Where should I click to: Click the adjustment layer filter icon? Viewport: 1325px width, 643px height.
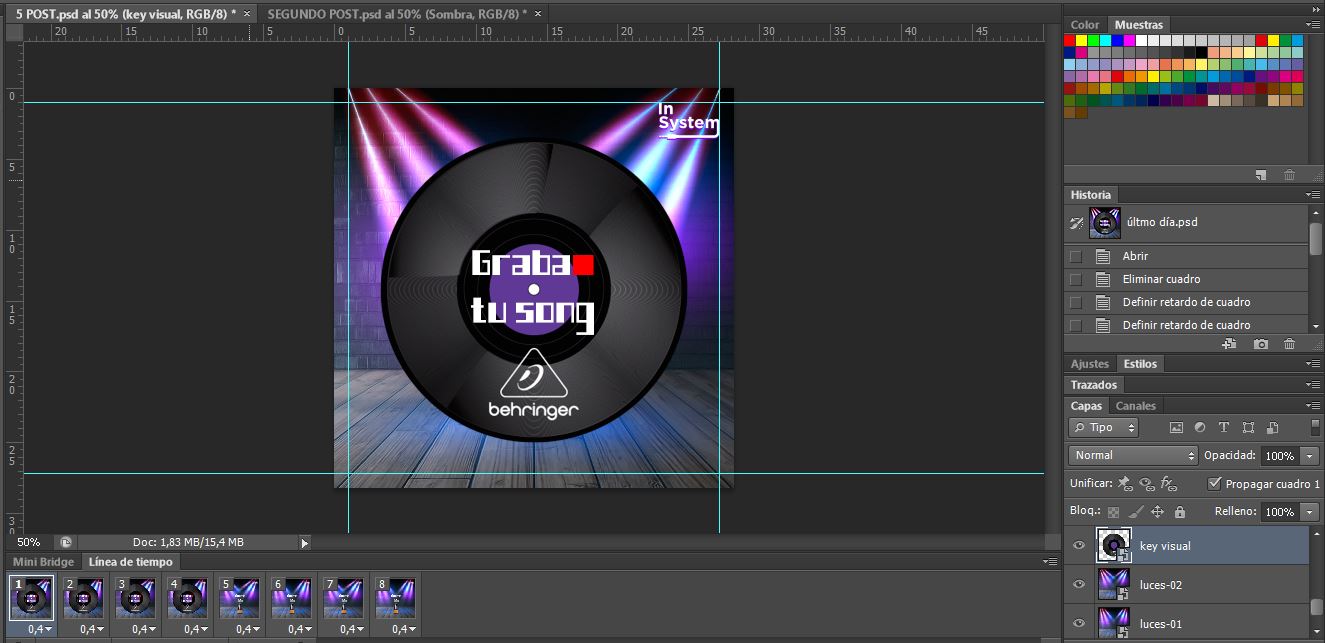1200,427
